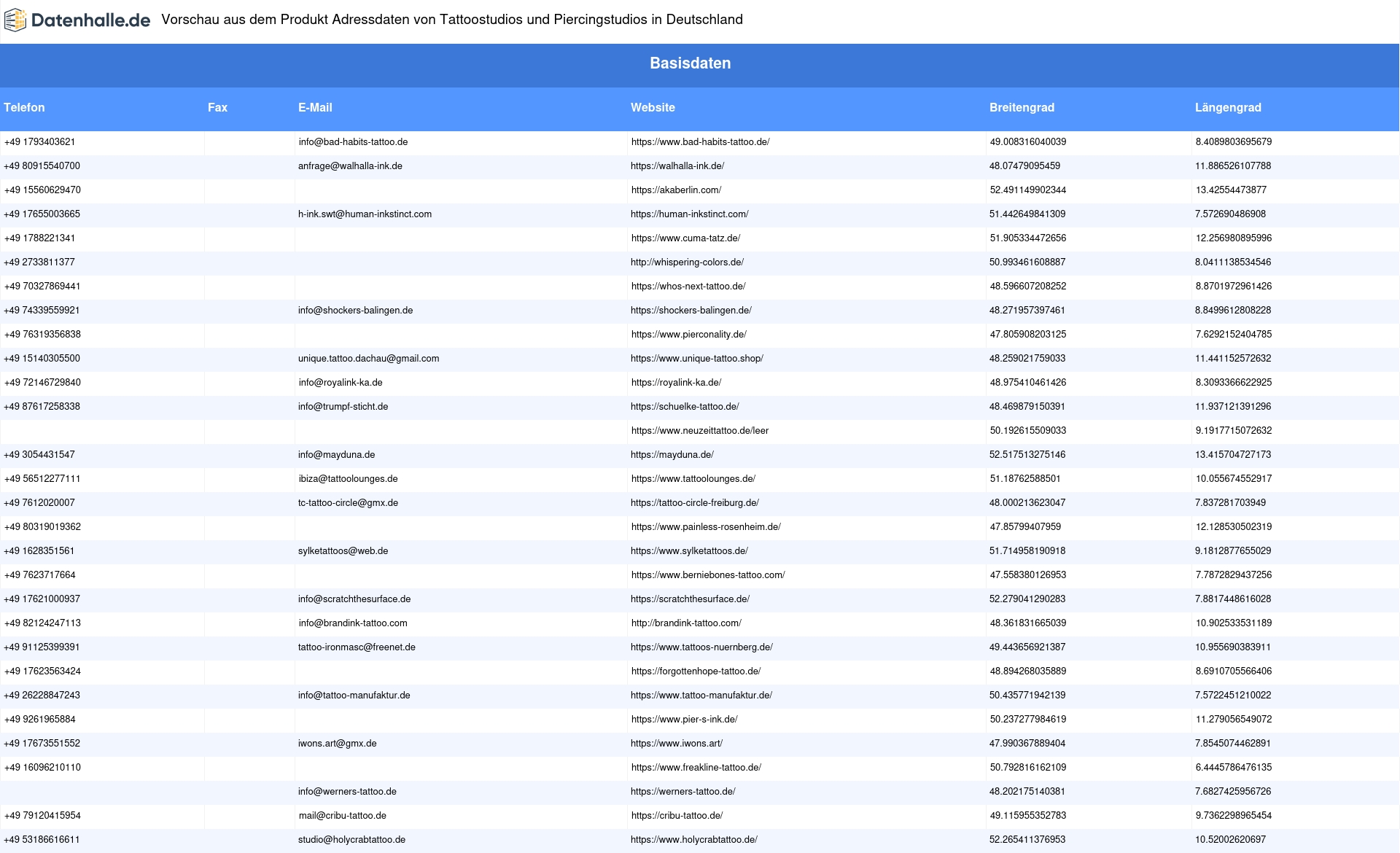Click the Längengrad column header
The width and height of the screenshot is (1400, 853).
(1228, 107)
